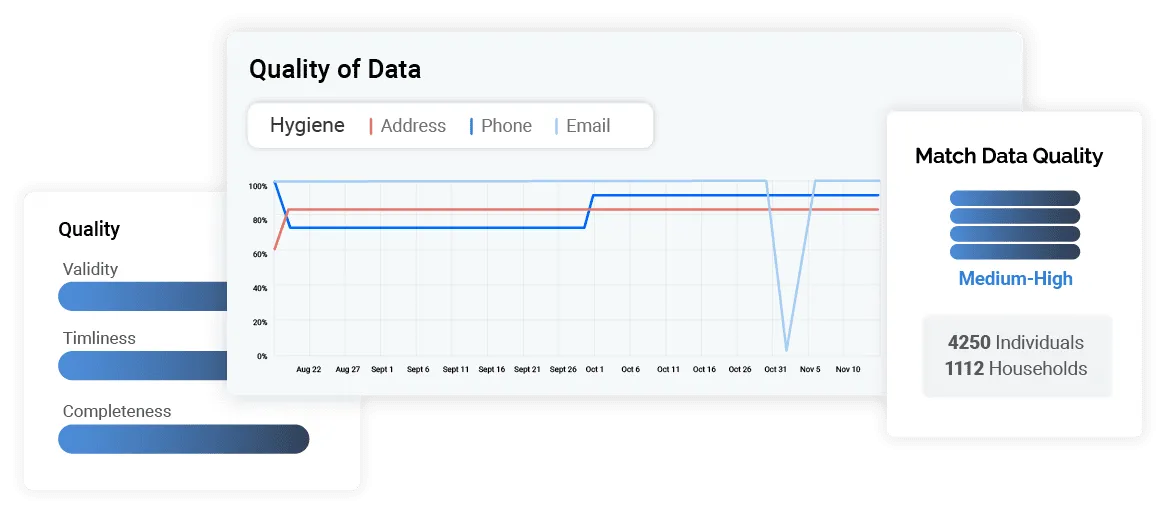
Task: Click the 1112 Households count
Action: tap(1015, 368)
